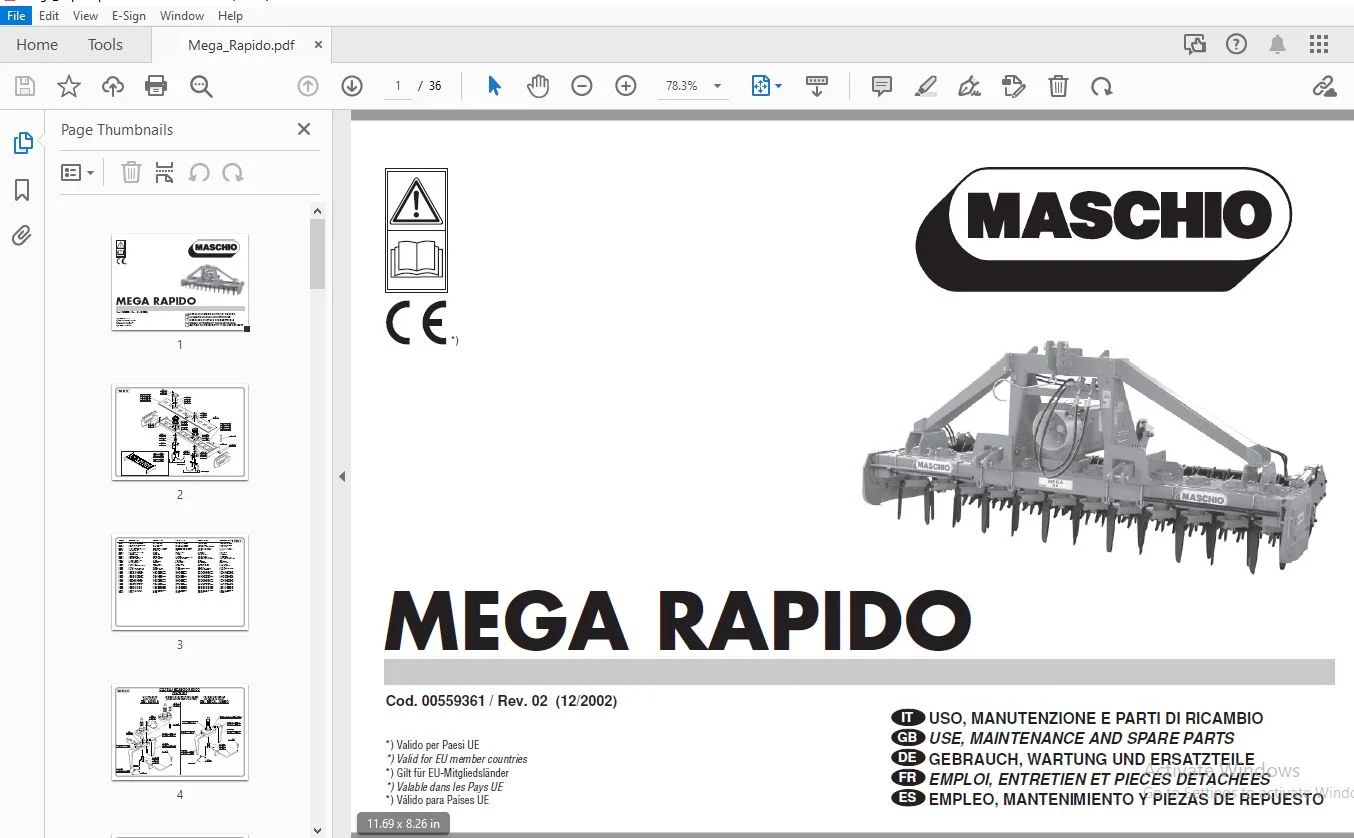Delete page with trash icon in toolbar
Image resolution: width=1354 pixels, height=838 pixels.
point(1058,87)
